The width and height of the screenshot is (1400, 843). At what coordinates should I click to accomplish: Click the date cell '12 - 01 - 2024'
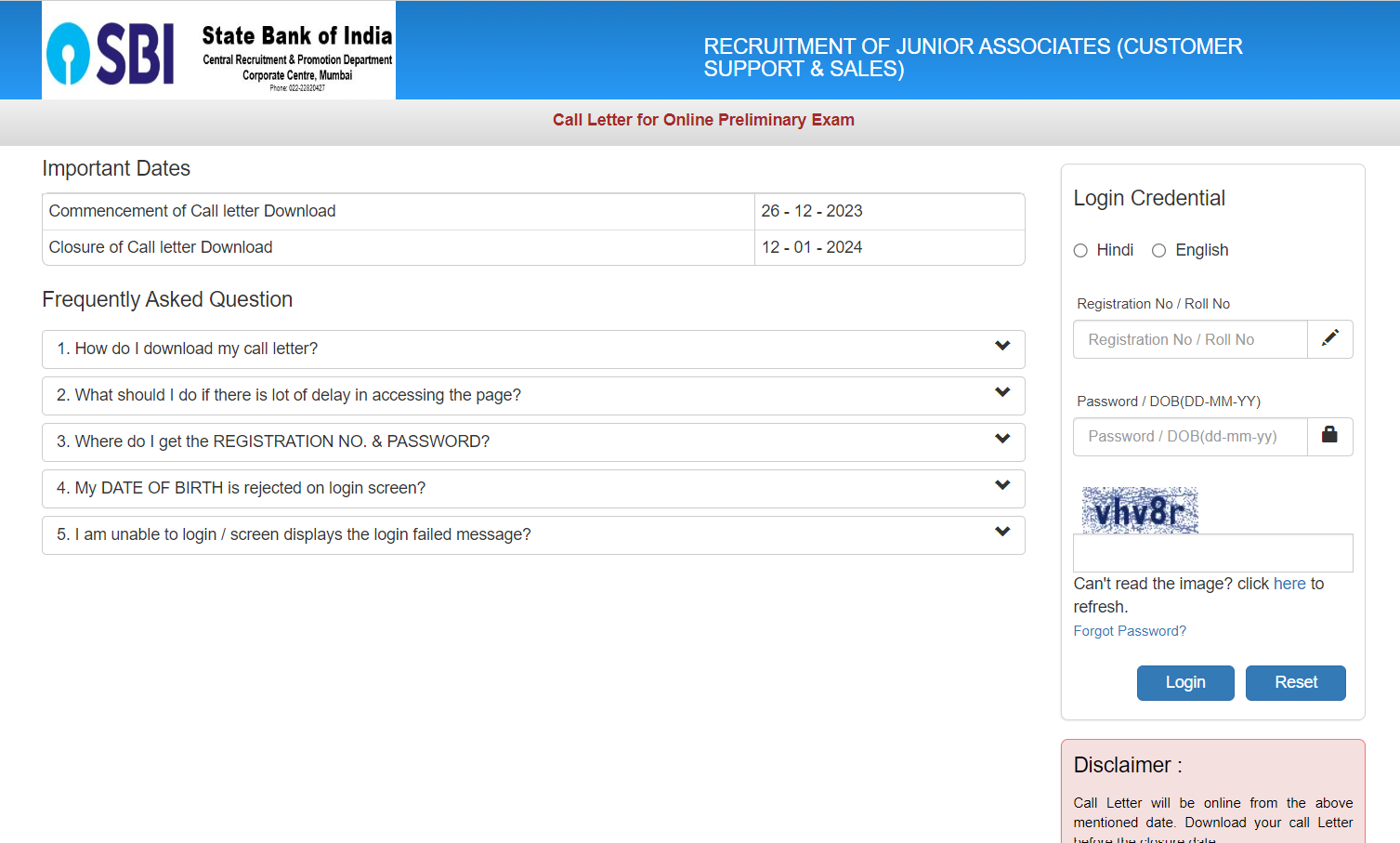click(890, 247)
